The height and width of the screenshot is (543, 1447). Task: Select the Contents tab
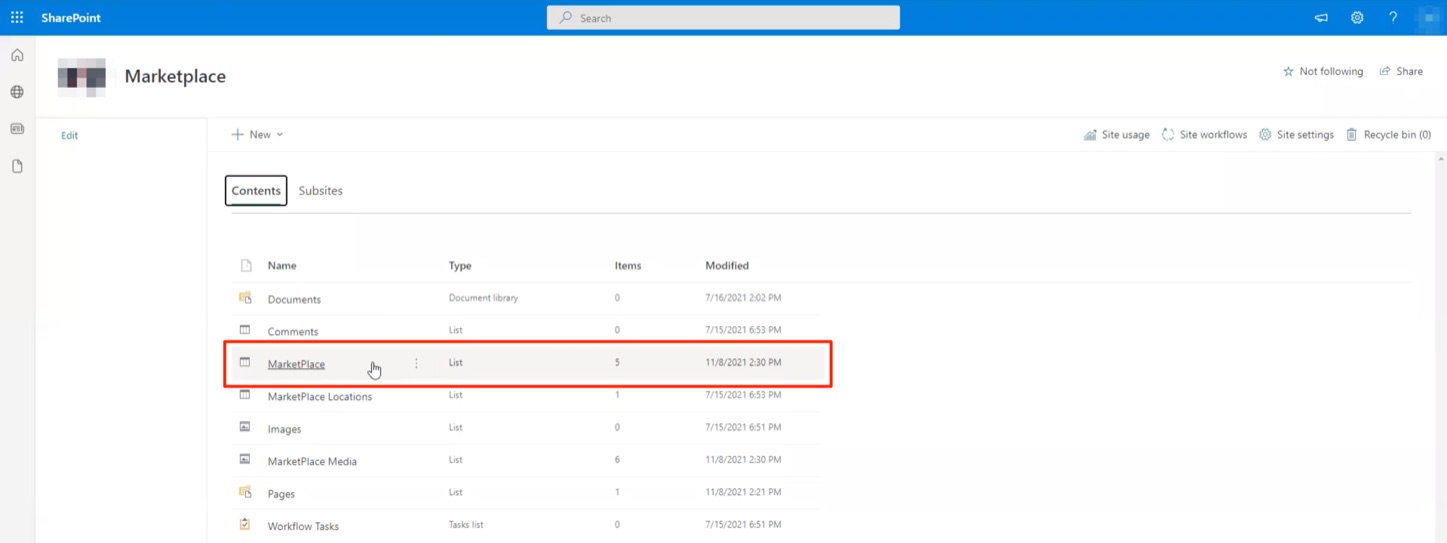[256, 190]
